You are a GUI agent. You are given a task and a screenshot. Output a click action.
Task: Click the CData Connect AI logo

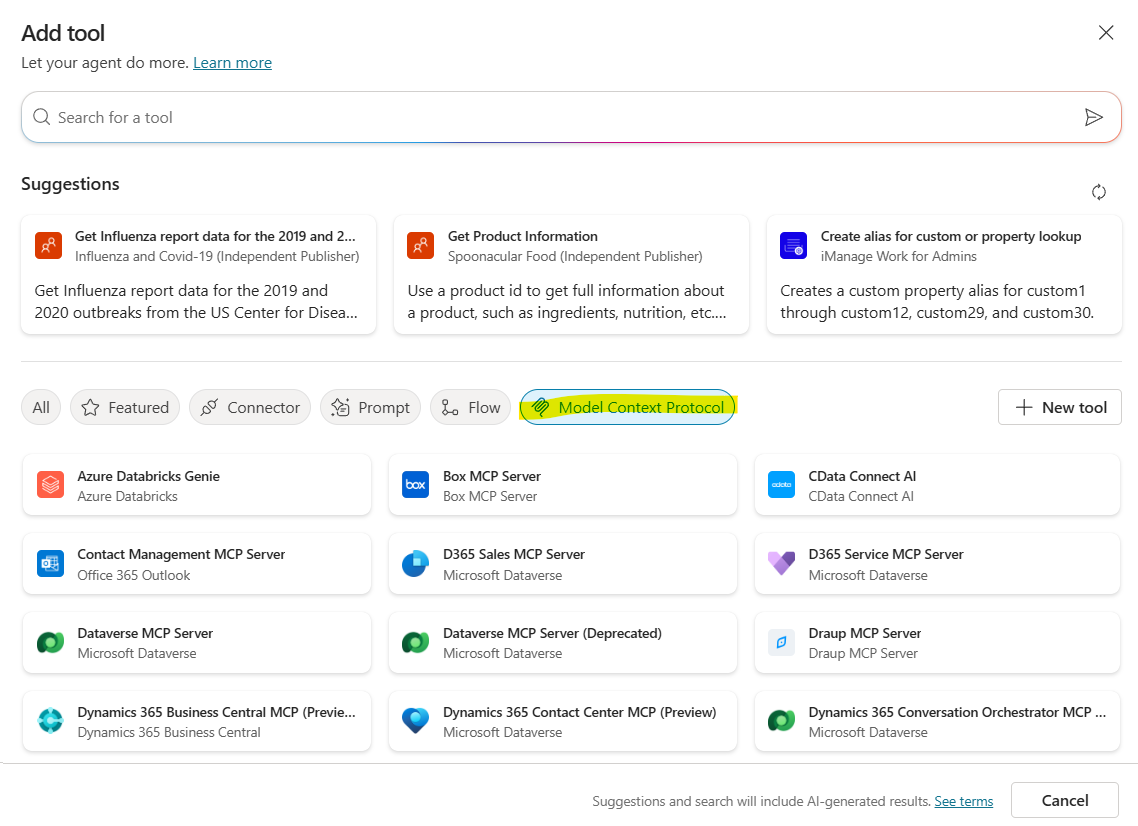pos(782,484)
